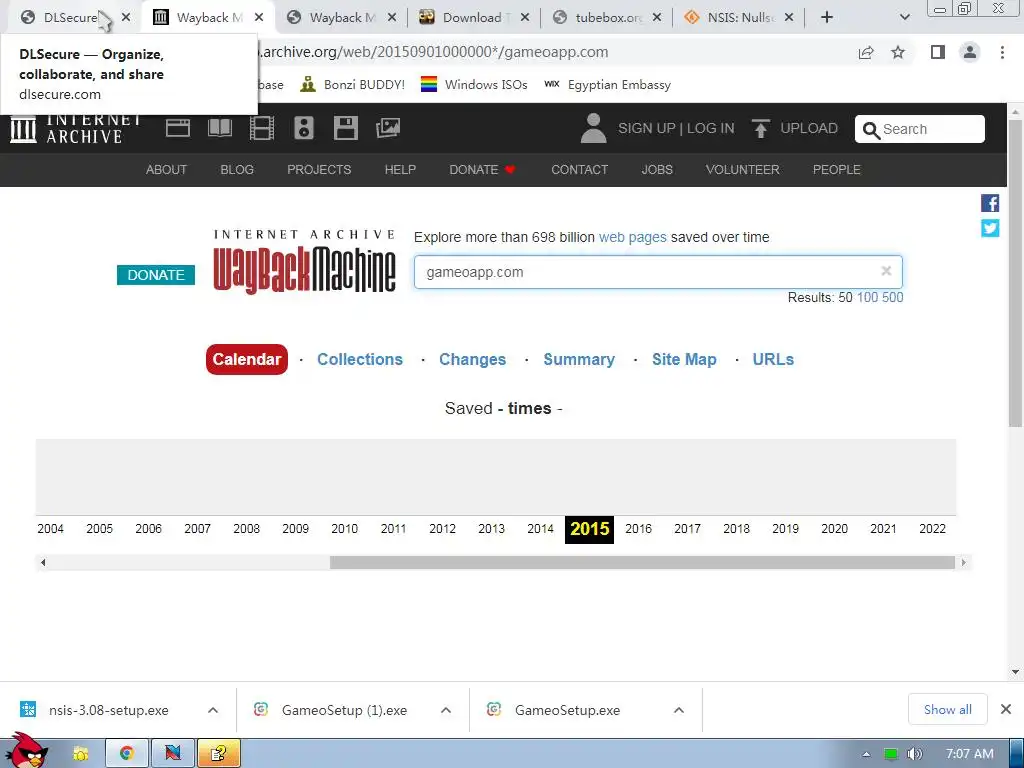Open the tab search dropdown arrow

coord(904,18)
